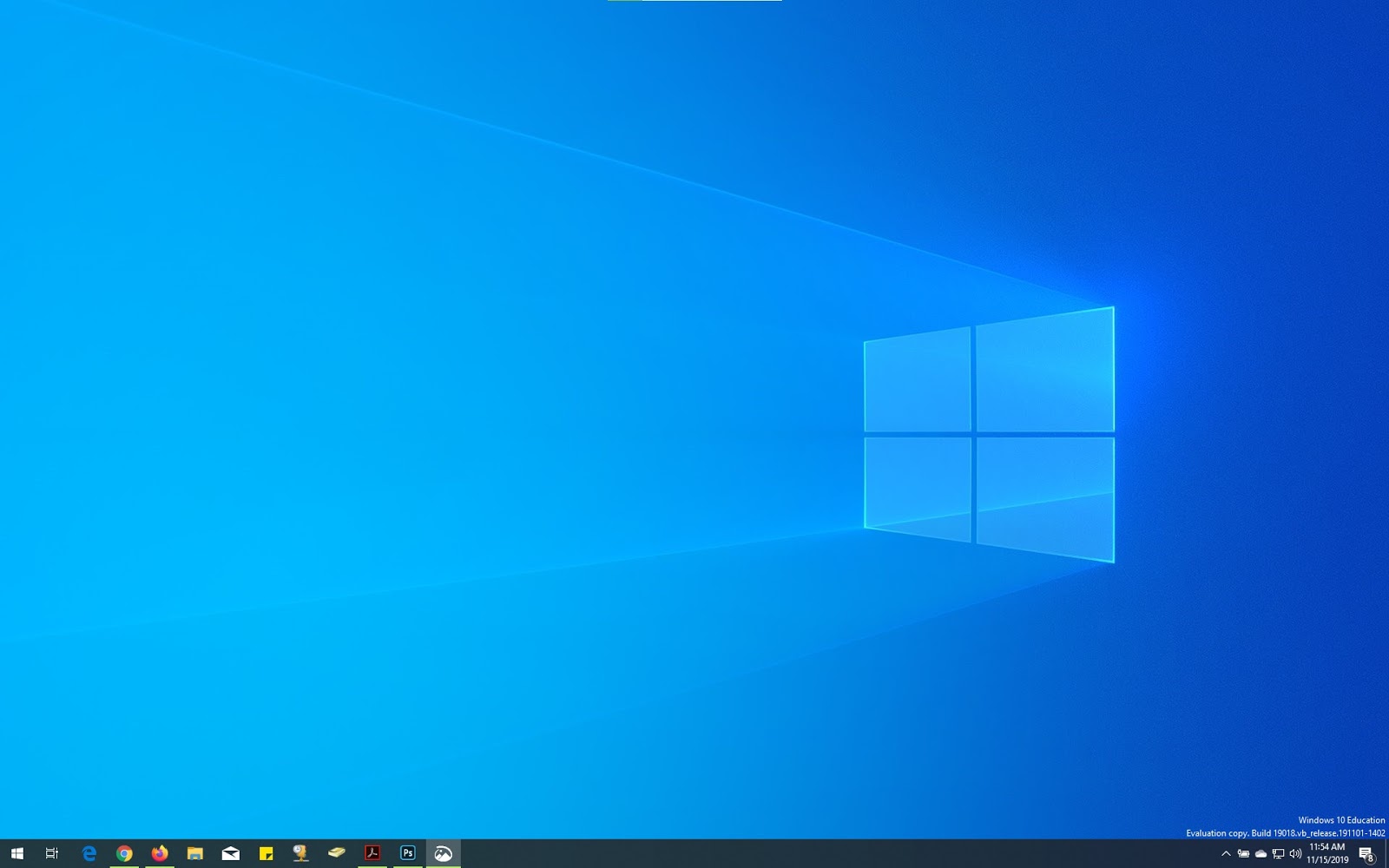Open the network status tray icon
Image resolution: width=1389 pixels, height=868 pixels.
pos(1278,853)
